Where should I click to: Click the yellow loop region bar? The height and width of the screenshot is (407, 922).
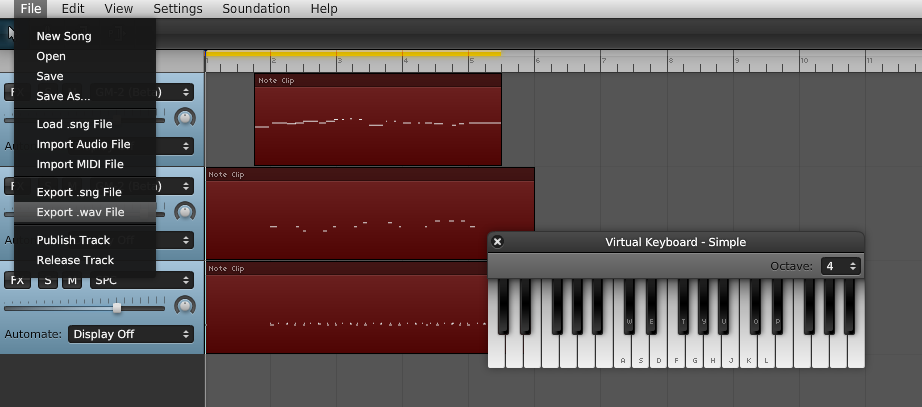click(353, 54)
